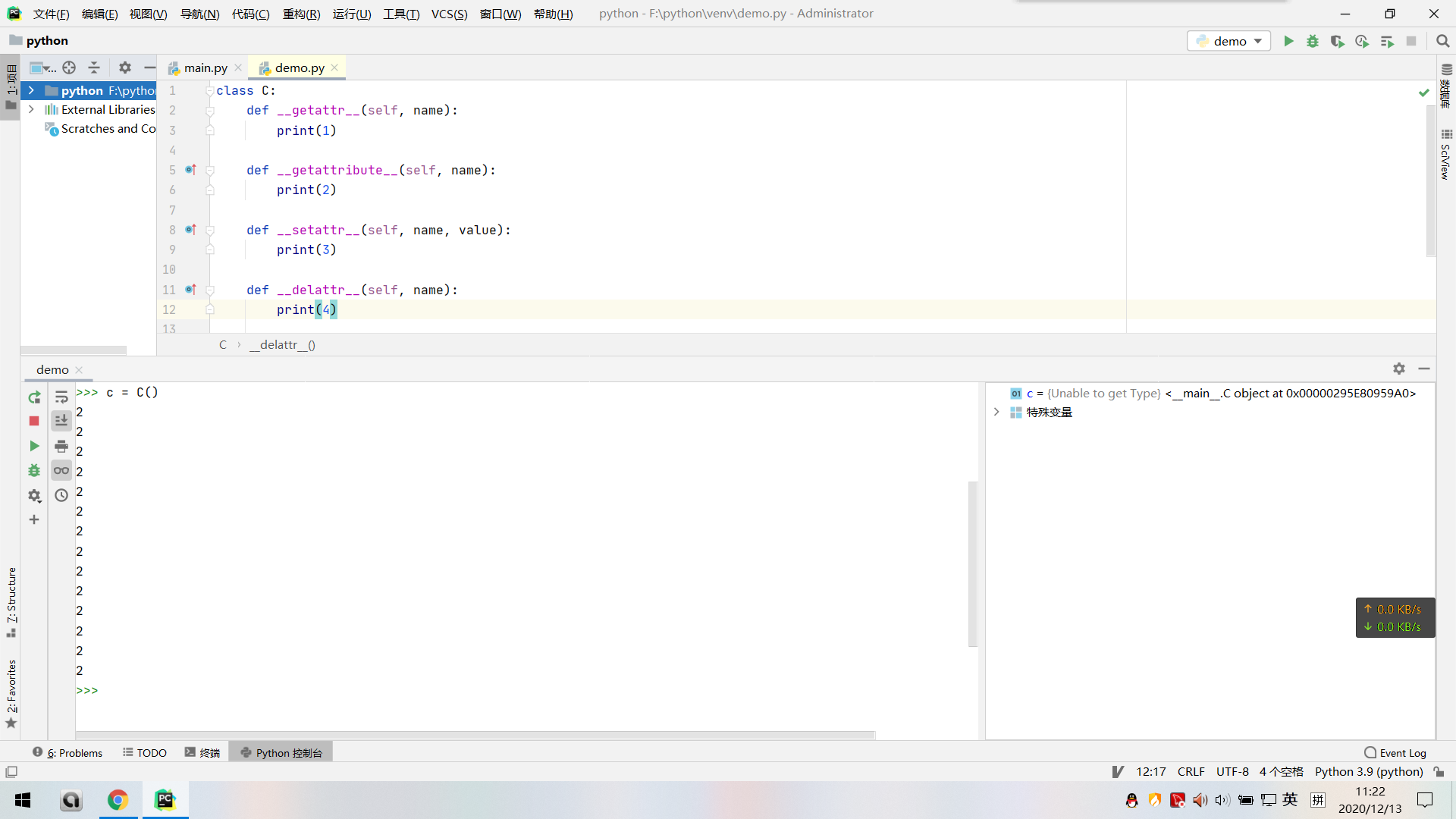Open the demo run configuration dropdown

tap(1228, 41)
